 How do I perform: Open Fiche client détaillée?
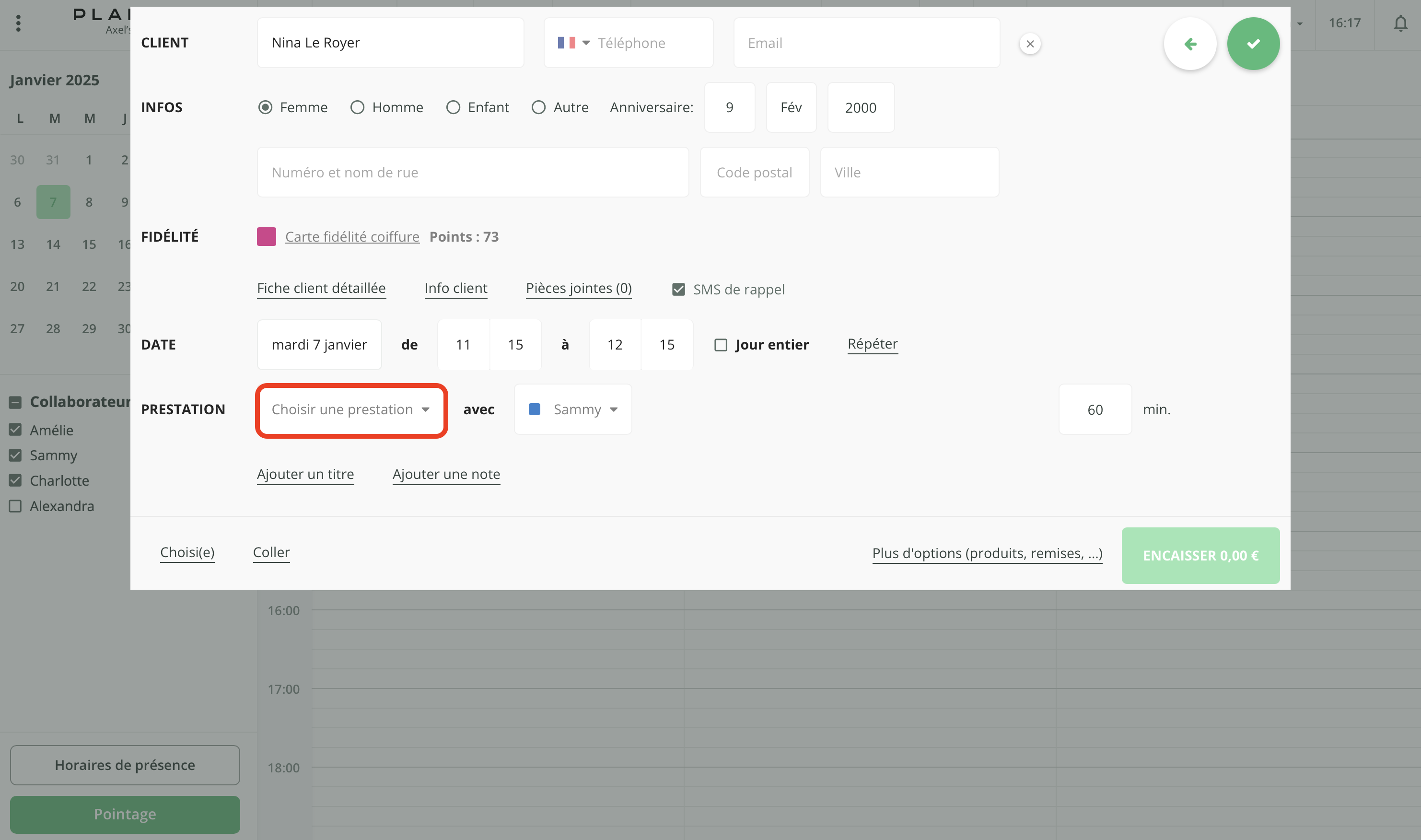[x=321, y=288]
